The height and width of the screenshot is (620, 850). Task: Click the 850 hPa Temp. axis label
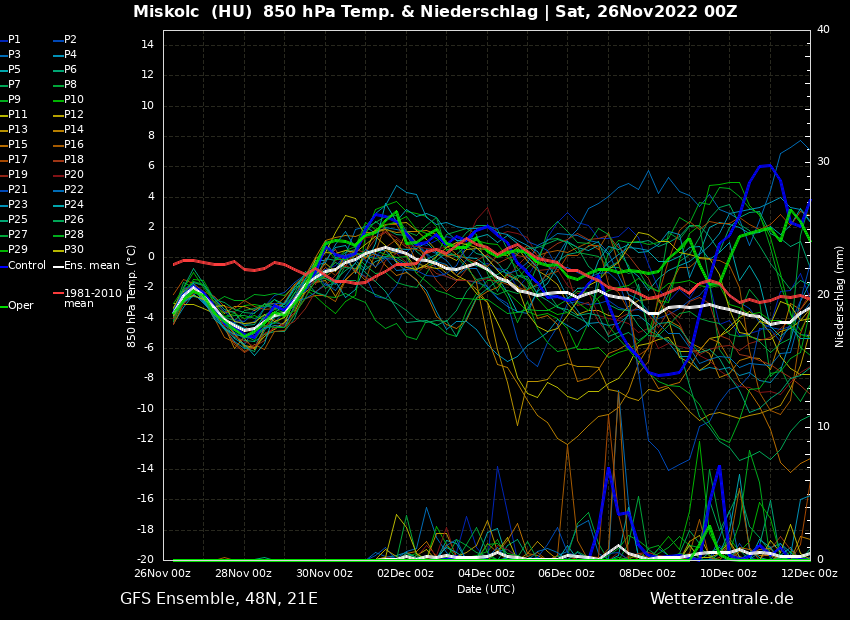tap(132, 296)
